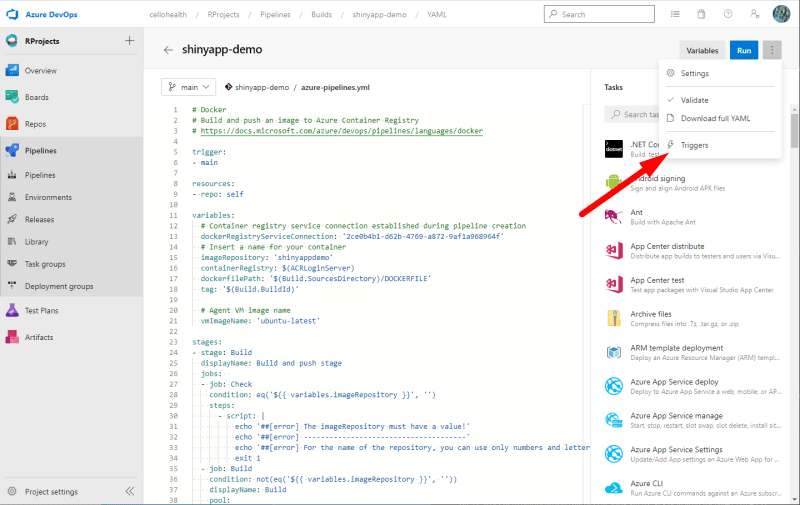The height and width of the screenshot is (505, 800).
Task: Click the RProjects breadcrumb
Action: [223, 14]
